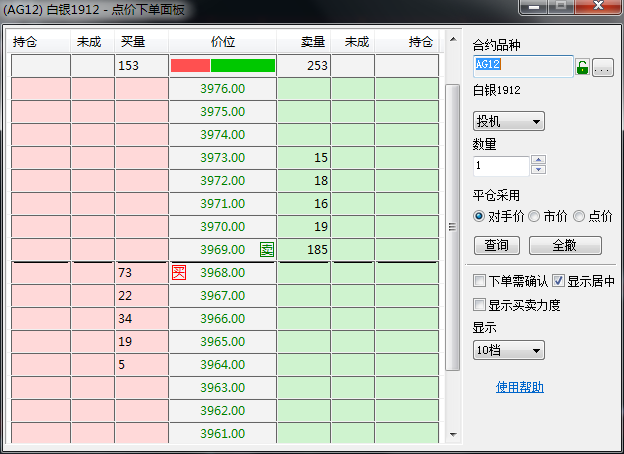Click price 3964.00 in the ladder
This screenshot has width=624, height=454.
pos(222,364)
